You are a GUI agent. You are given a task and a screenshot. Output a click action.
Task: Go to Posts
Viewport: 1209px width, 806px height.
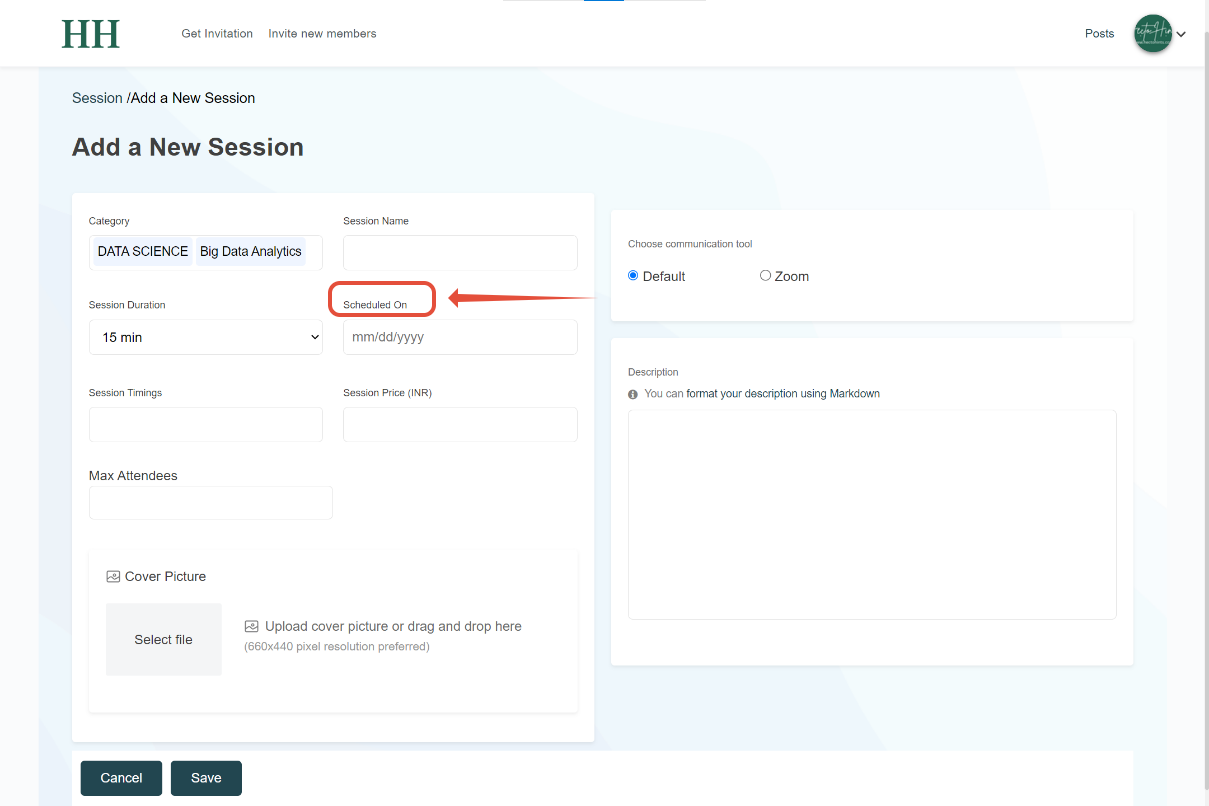click(x=1099, y=34)
